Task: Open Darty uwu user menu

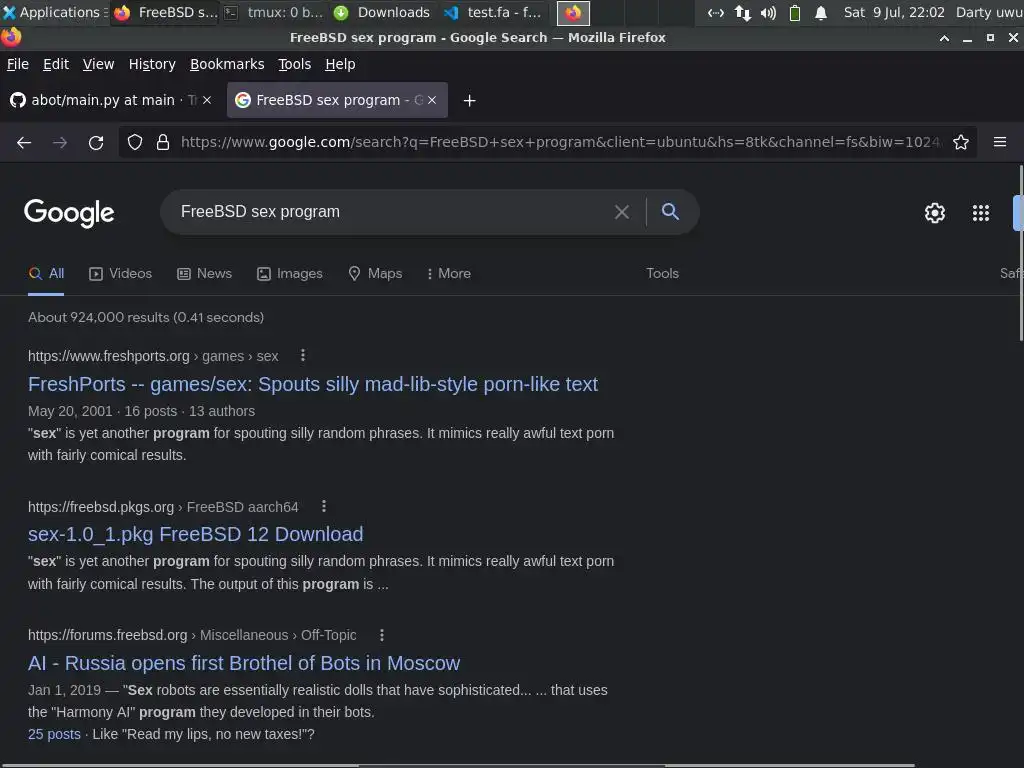Action: [x=989, y=12]
